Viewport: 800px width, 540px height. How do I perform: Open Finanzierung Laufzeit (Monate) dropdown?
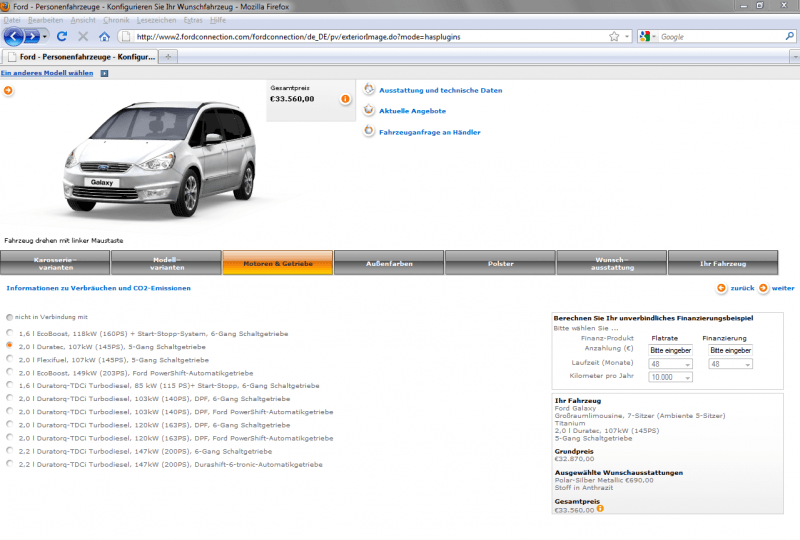(x=730, y=364)
